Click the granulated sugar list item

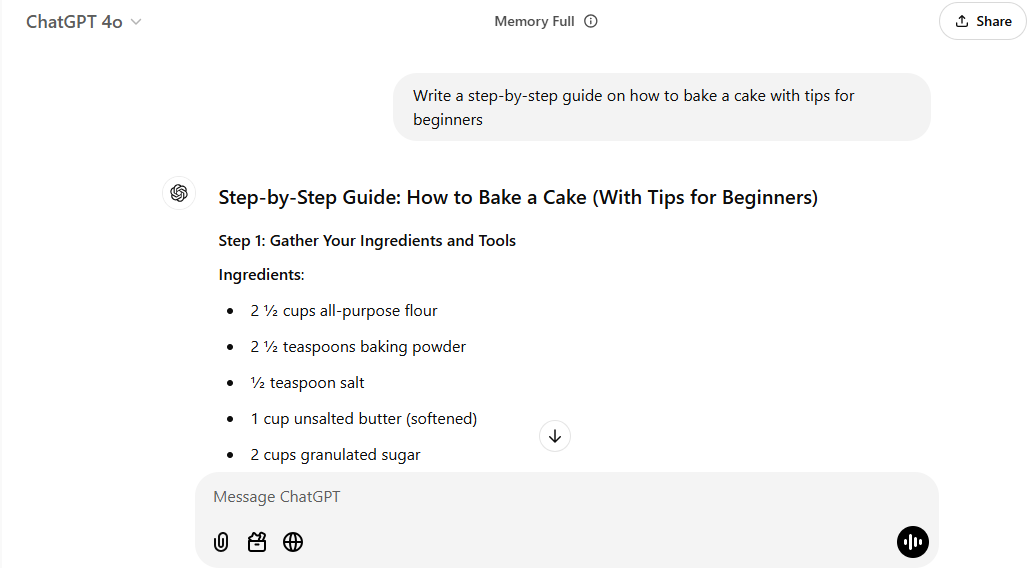[x=335, y=455]
